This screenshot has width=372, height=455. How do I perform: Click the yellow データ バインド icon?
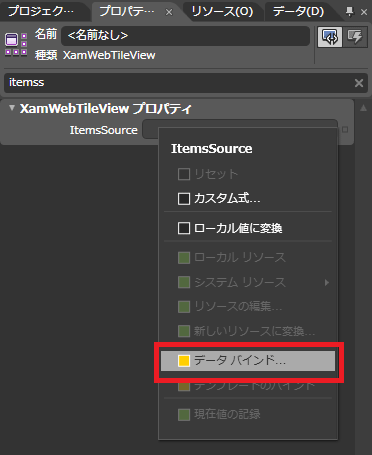(184, 361)
